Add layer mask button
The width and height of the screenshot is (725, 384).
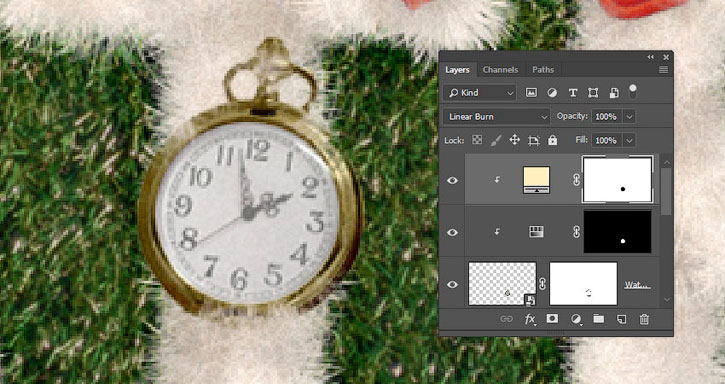(552, 318)
